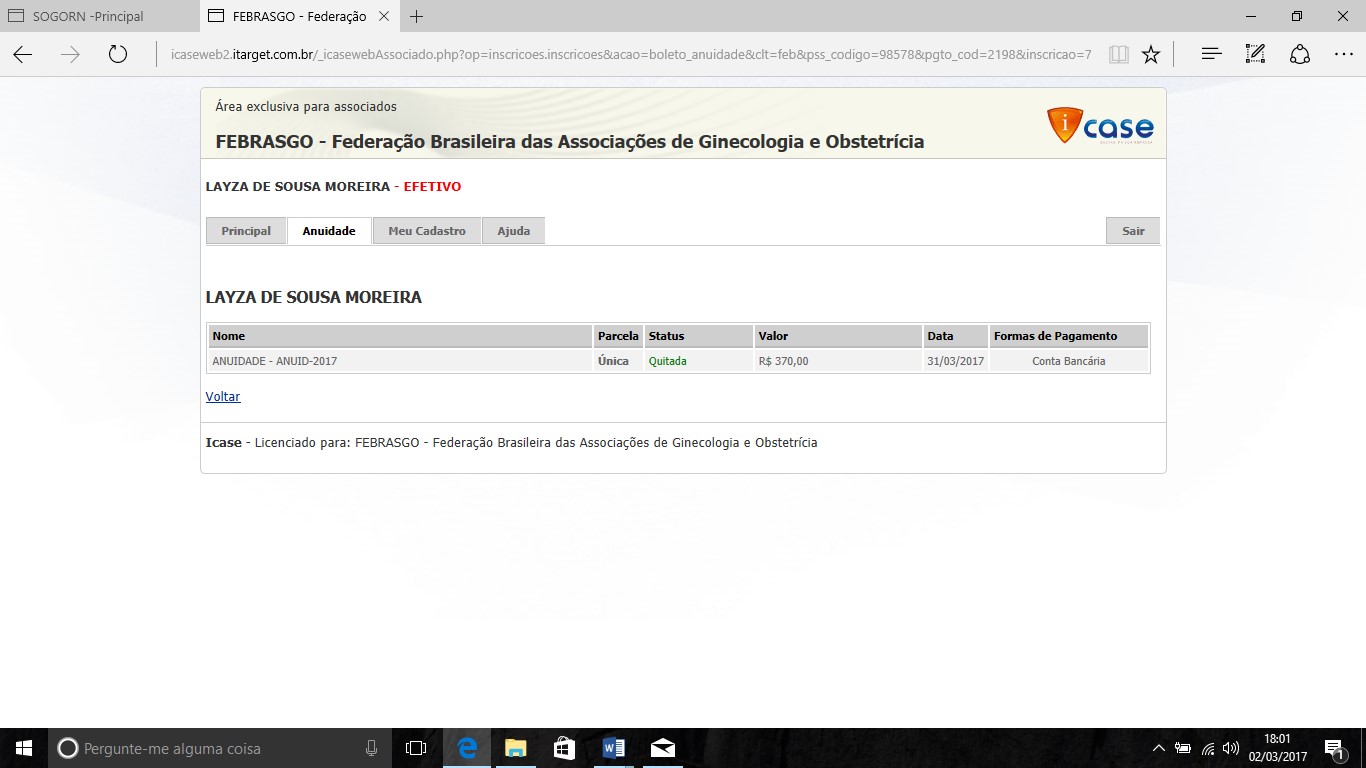Image resolution: width=1366 pixels, height=768 pixels.
Task: Click the Make a Web Note icon
Action: point(1256,55)
